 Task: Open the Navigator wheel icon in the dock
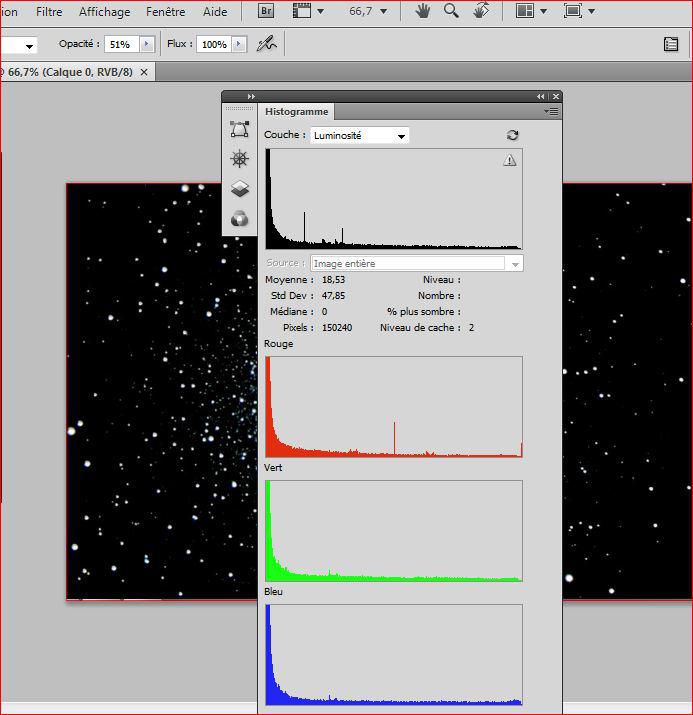click(x=239, y=159)
